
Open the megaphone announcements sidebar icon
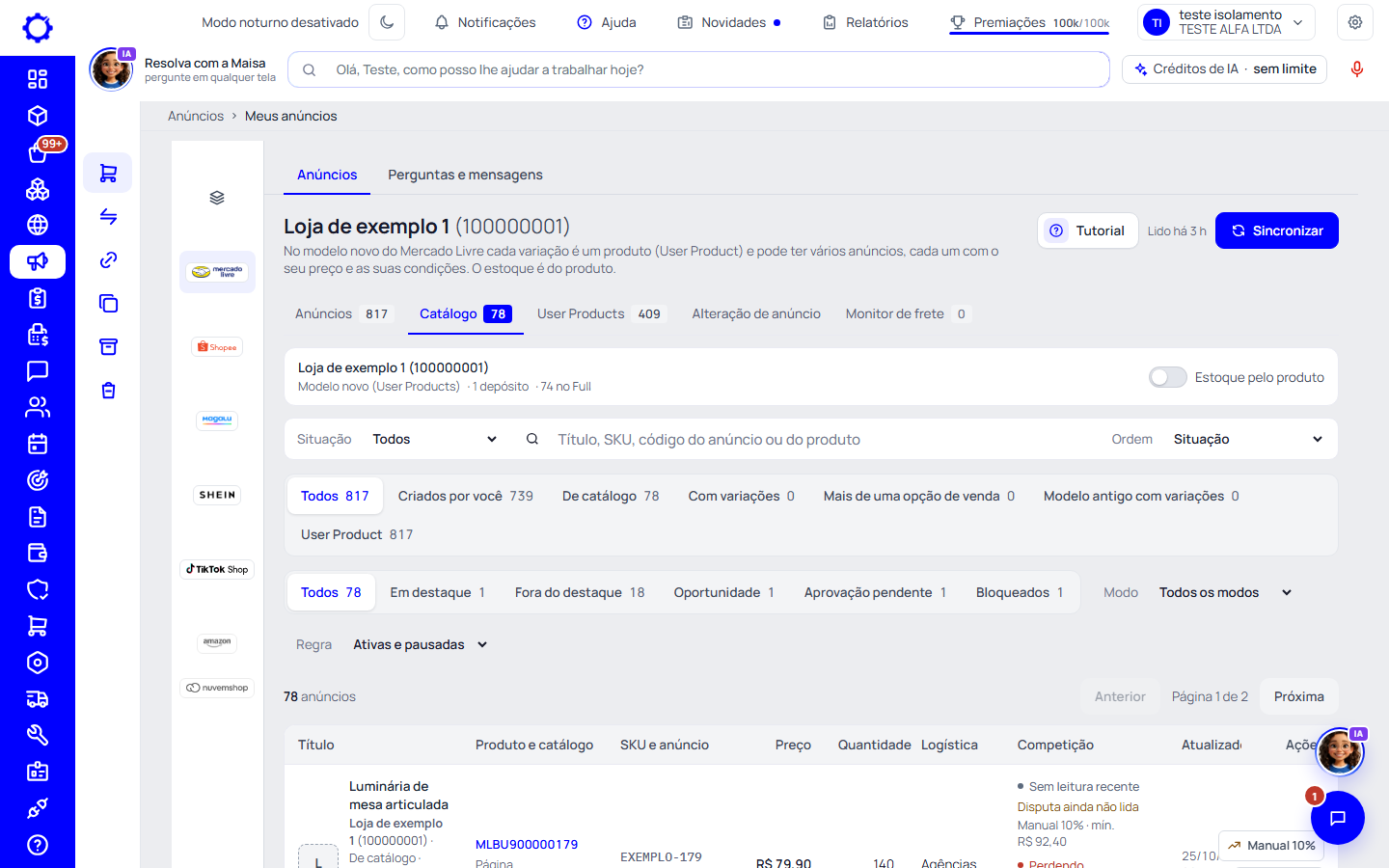coord(38,261)
